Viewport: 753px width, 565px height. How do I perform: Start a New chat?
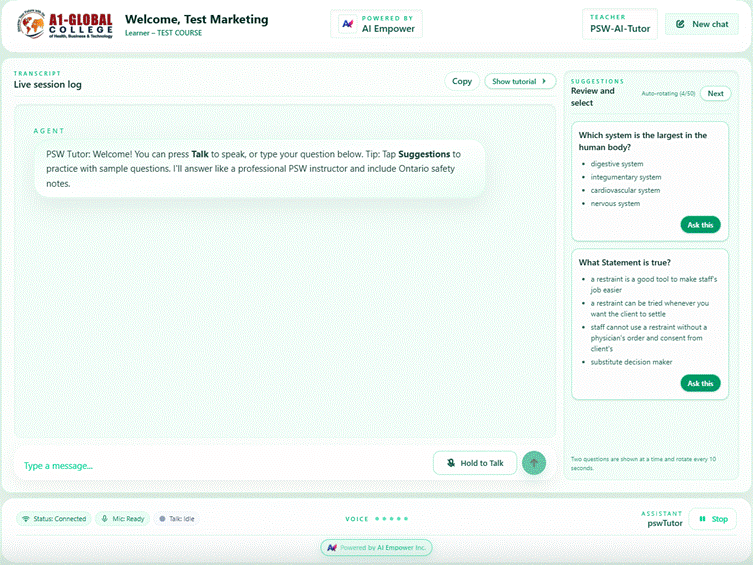pos(702,24)
